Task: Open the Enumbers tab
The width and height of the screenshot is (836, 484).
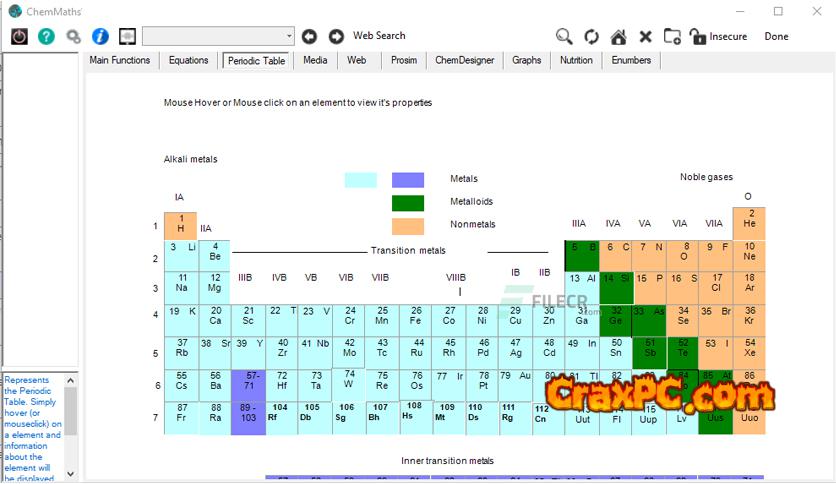Action: point(631,60)
